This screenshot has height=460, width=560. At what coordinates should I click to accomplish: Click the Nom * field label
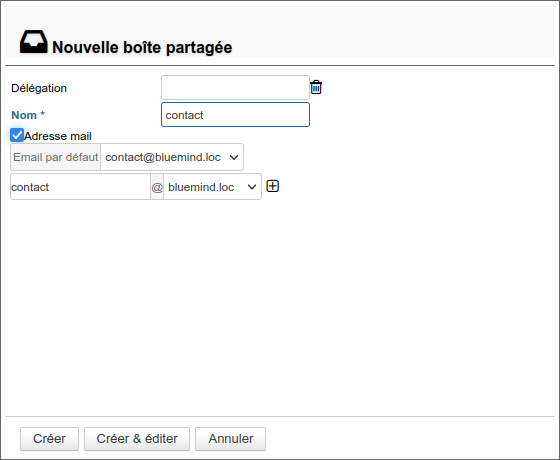click(28, 115)
